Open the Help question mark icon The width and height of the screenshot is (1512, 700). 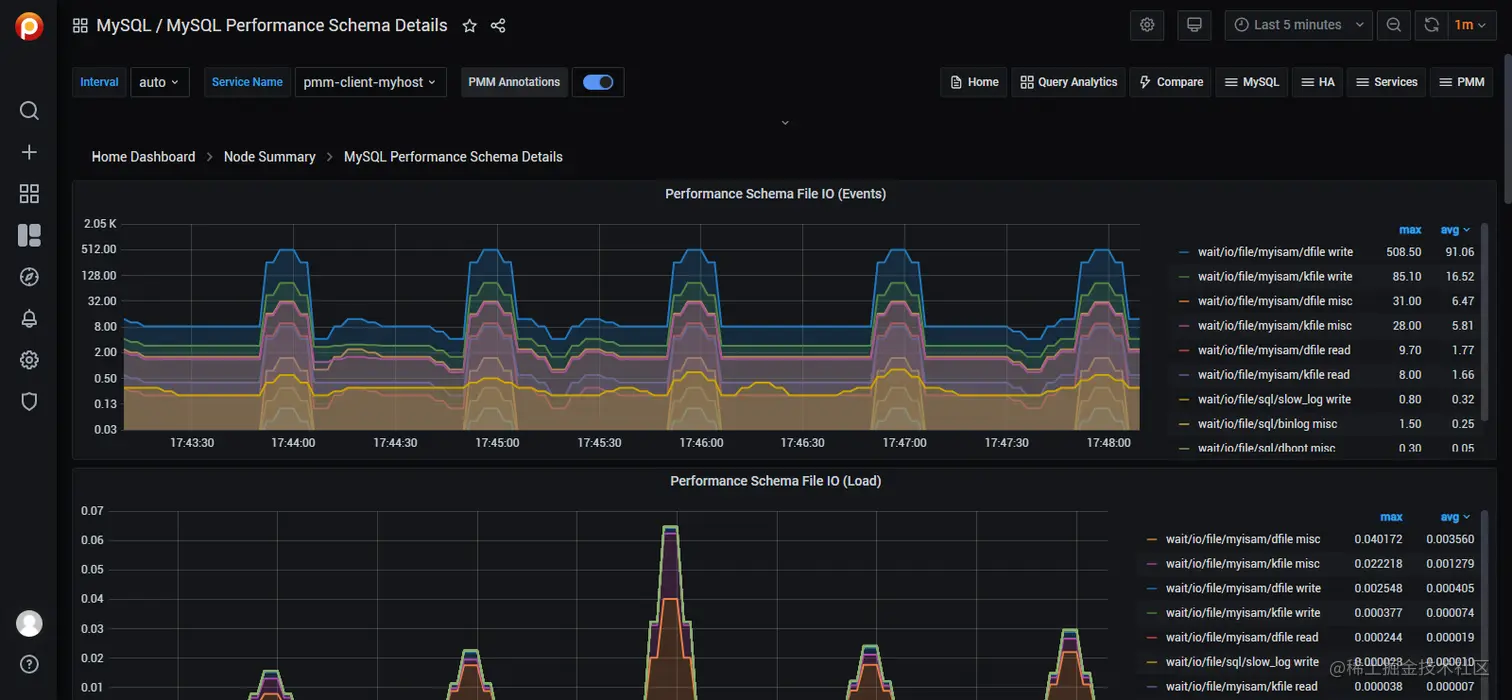29,664
